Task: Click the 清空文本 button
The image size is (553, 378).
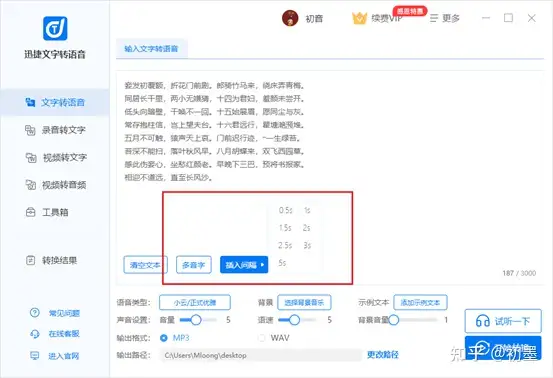Action: pyautogui.click(x=145, y=265)
